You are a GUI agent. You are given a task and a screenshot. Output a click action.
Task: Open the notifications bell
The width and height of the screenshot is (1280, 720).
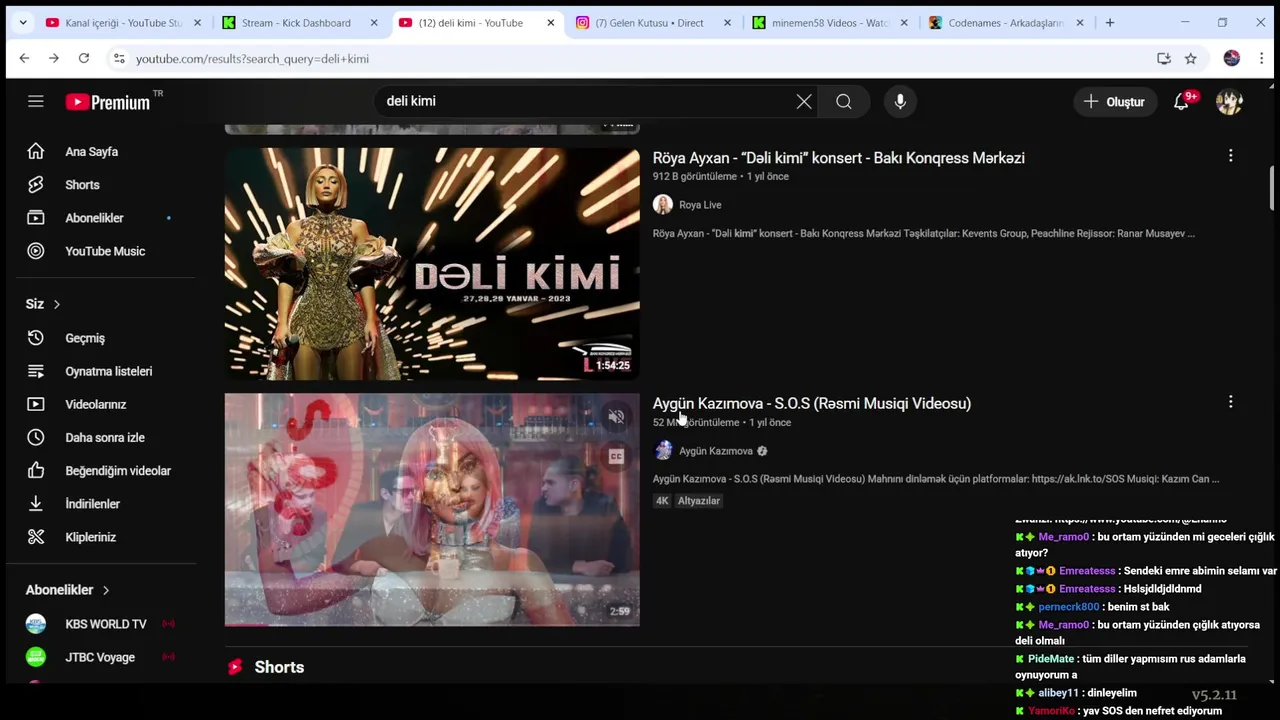tap(1182, 101)
